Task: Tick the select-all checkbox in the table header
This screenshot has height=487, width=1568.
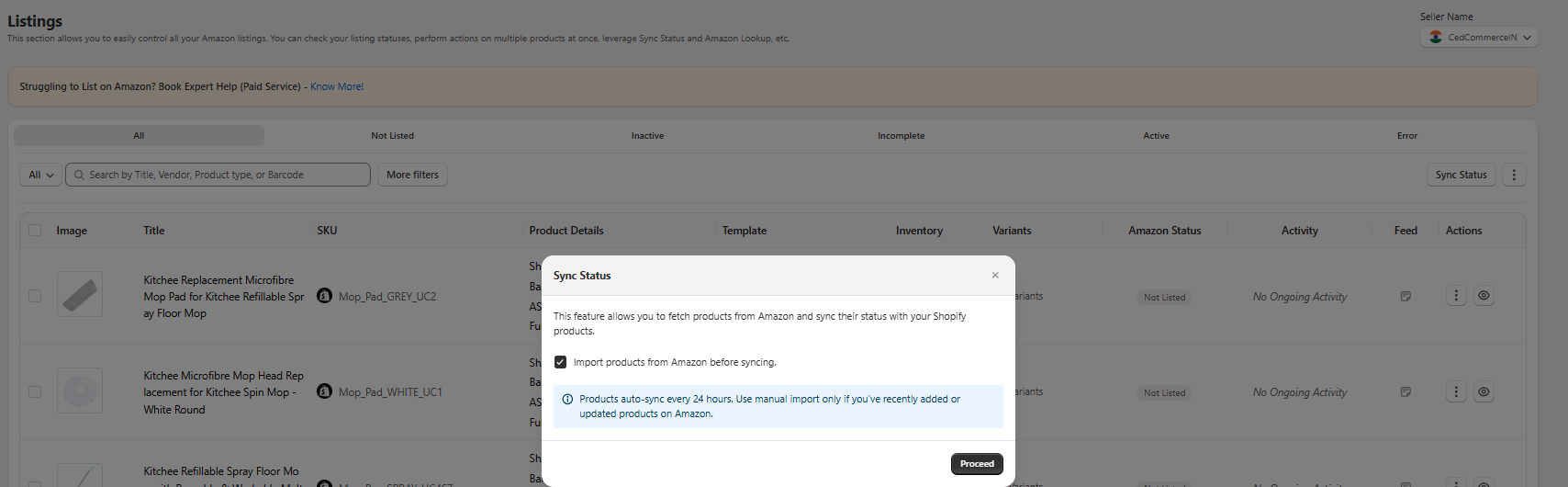Action: pyautogui.click(x=35, y=231)
